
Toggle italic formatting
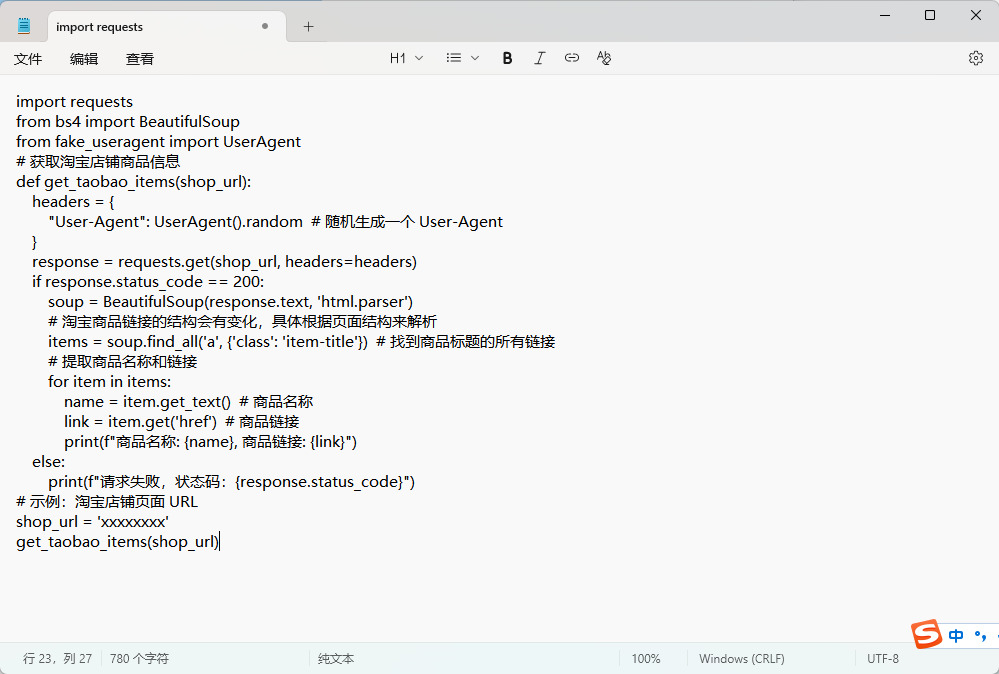540,59
